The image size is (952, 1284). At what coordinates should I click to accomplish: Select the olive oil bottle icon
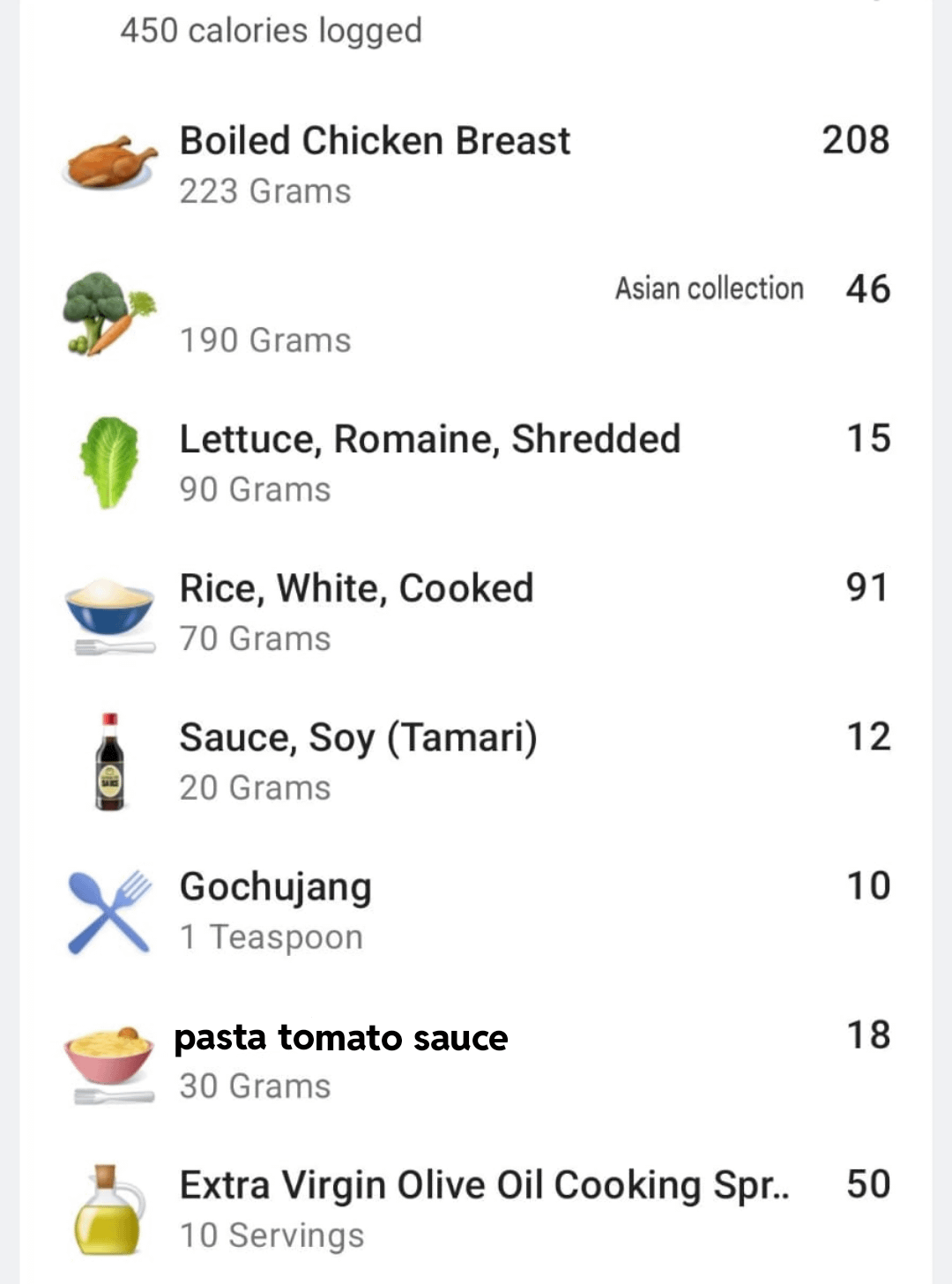[x=109, y=1210]
